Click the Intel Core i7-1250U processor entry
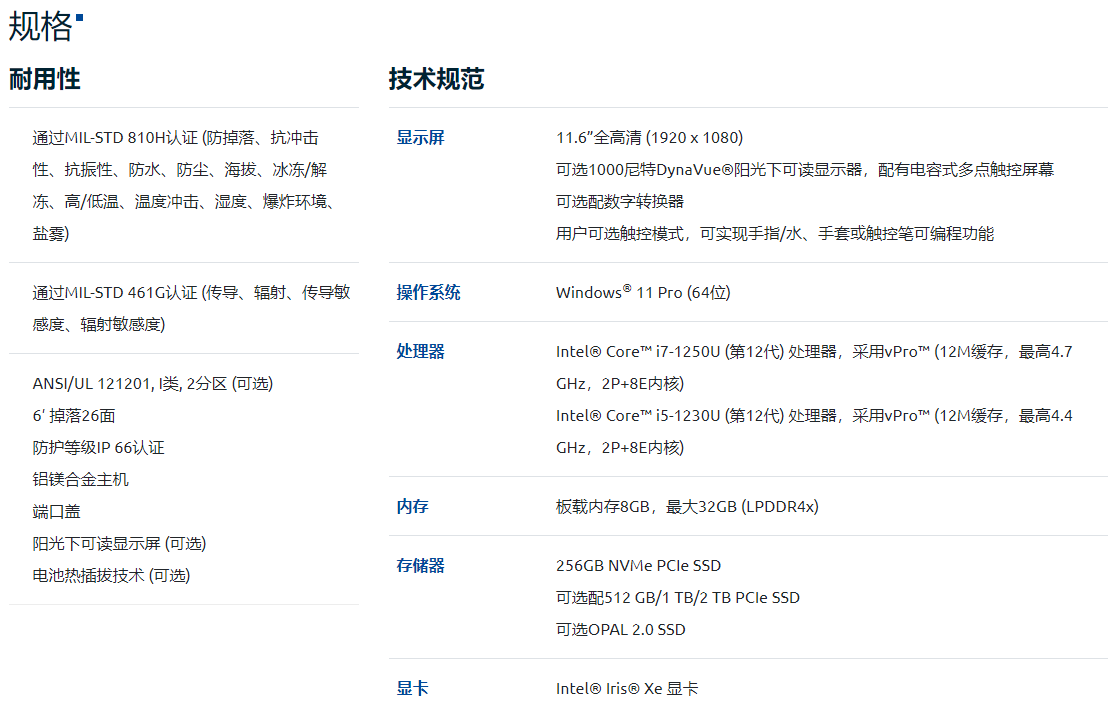Viewport: 1108px width, 715px height. 813,368
